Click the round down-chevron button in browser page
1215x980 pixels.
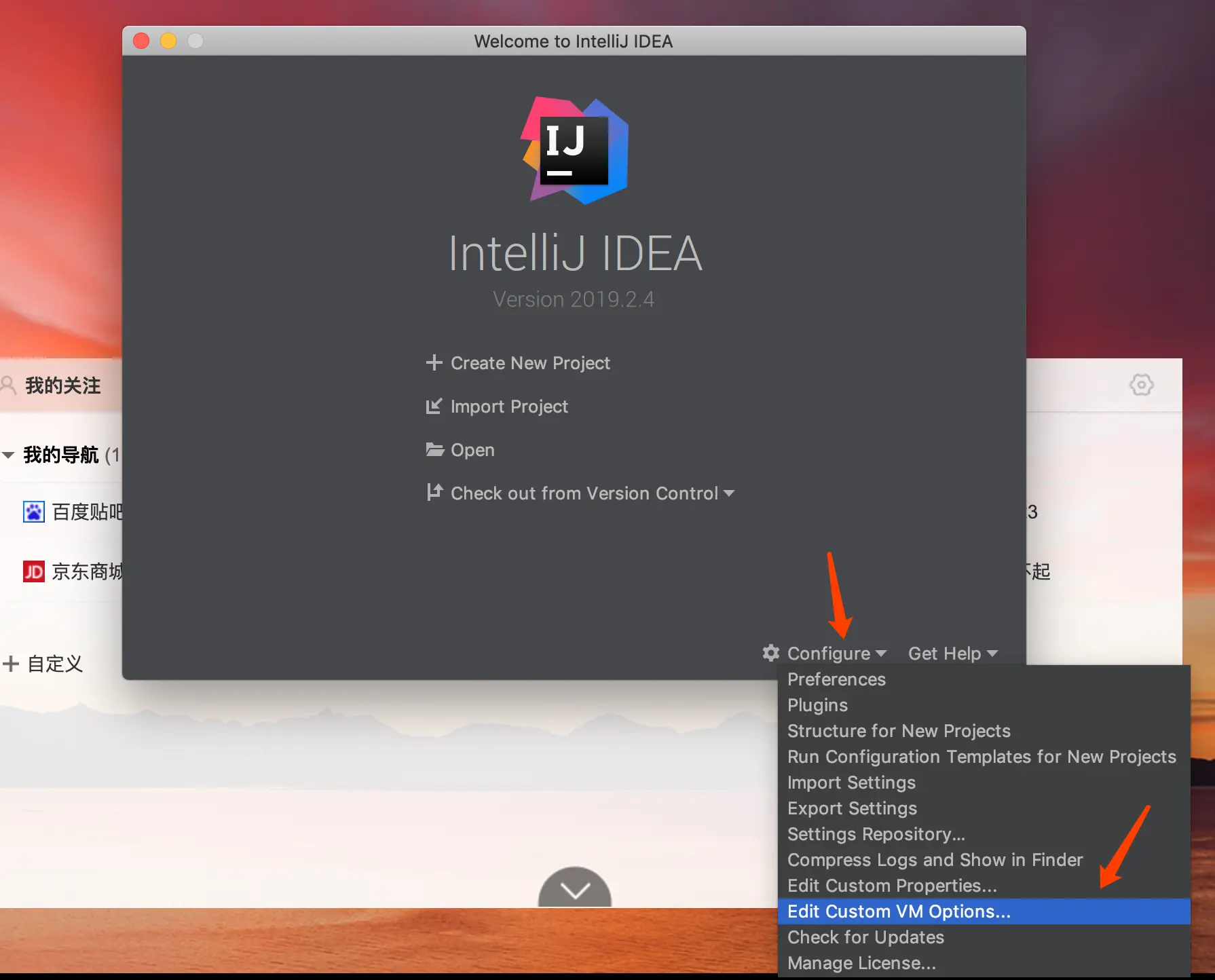pos(575,887)
